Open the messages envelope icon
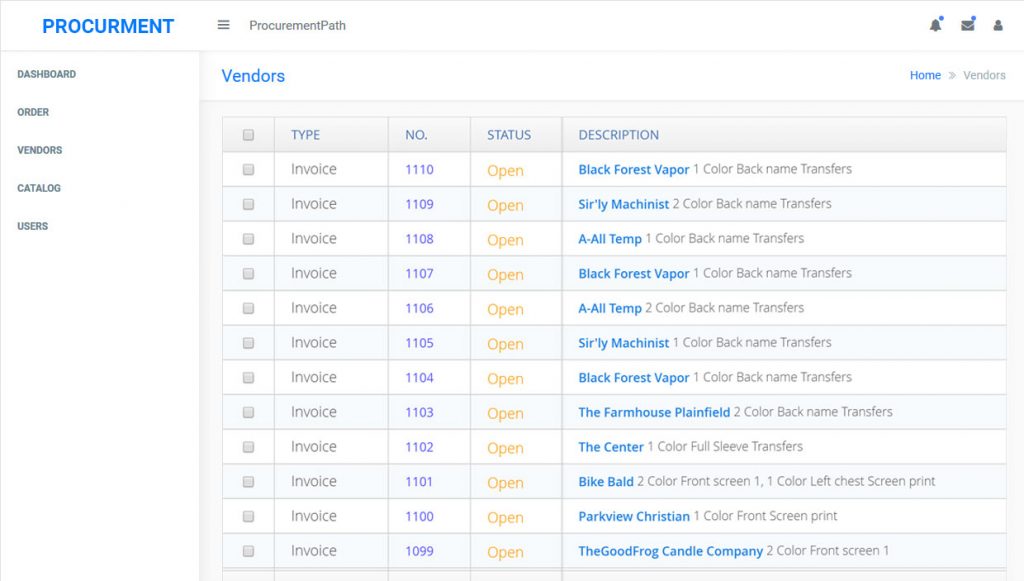Image resolution: width=1024 pixels, height=581 pixels. pyautogui.click(x=967, y=25)
